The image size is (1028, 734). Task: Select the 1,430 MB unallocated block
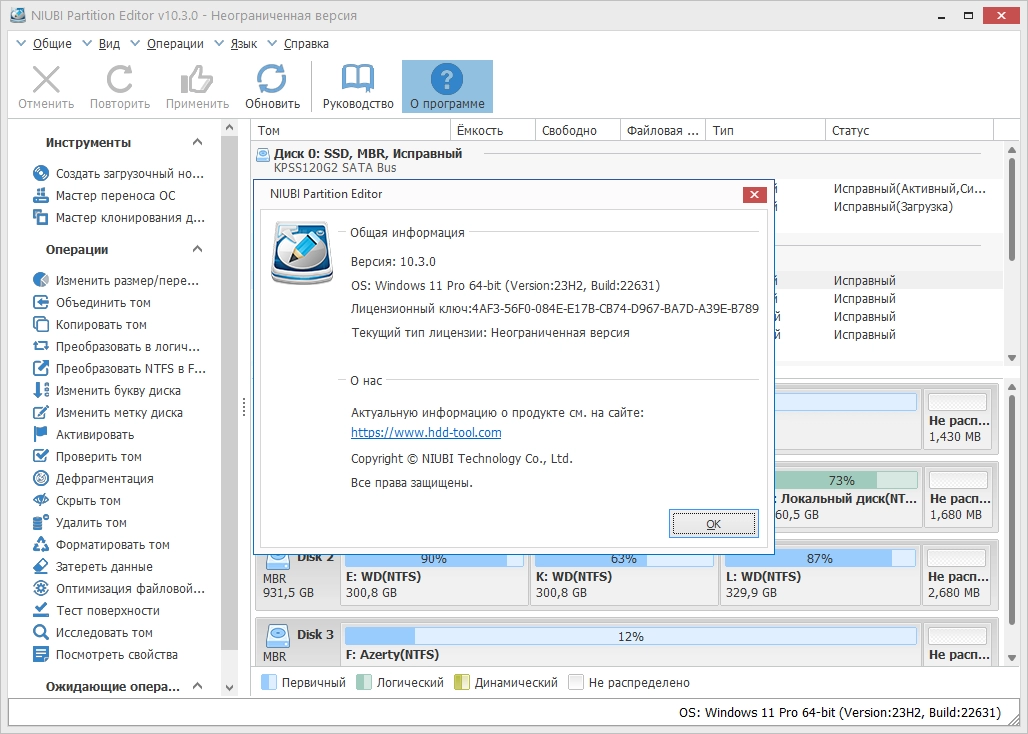[958, 419]
